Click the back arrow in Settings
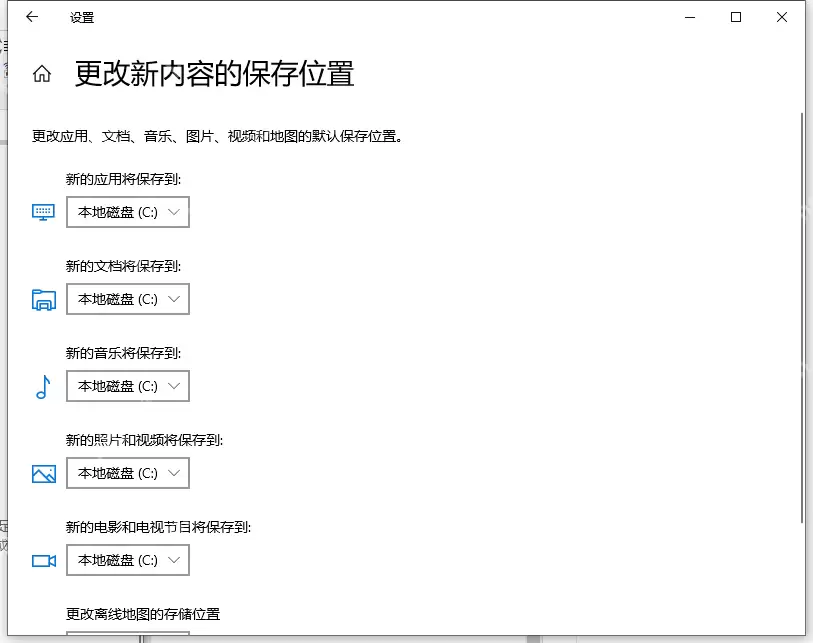The width and height of the screenshot is (813, 643). tap(31, 17)
